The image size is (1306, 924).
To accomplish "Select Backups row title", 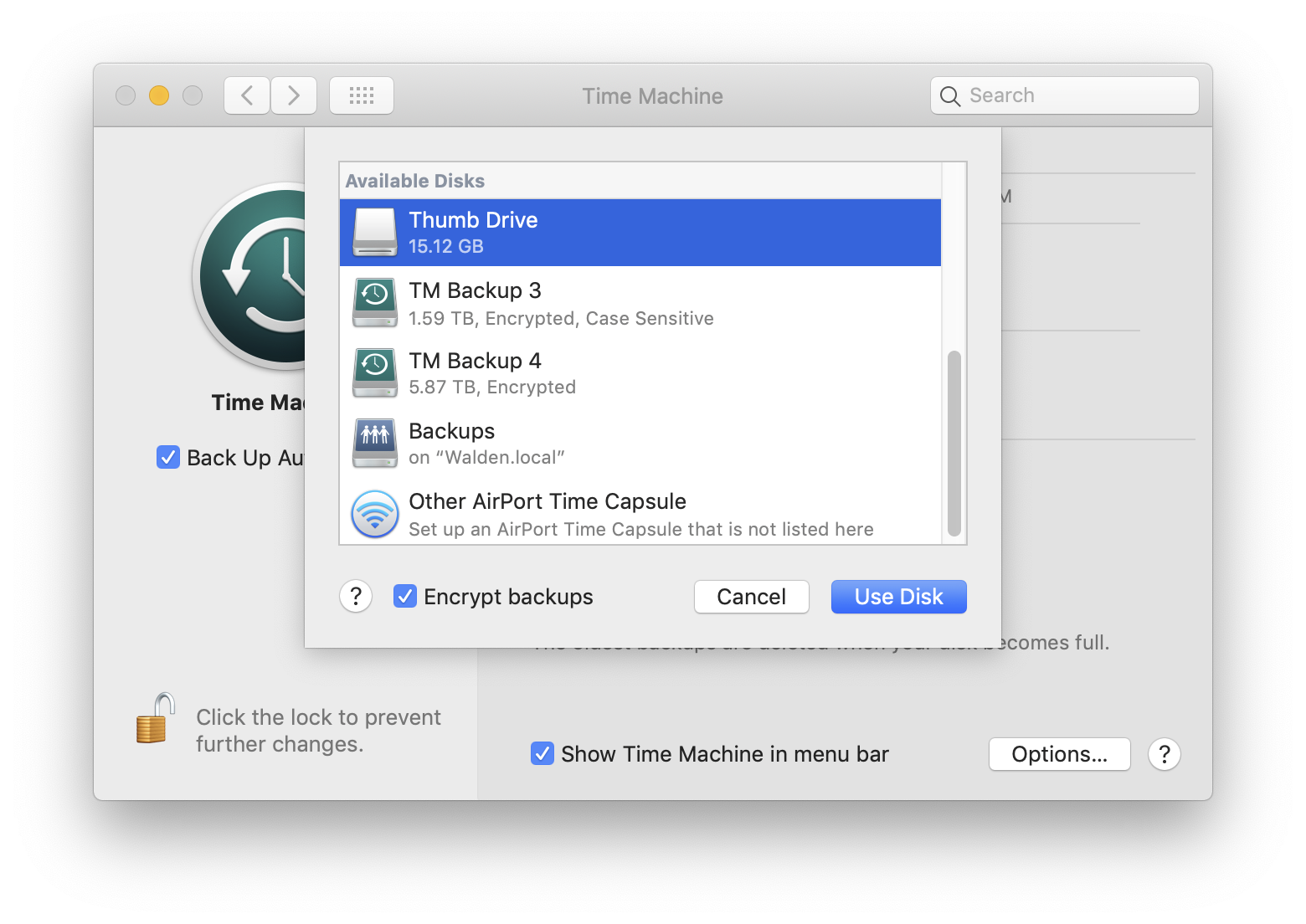I will (x=451, y=431).
